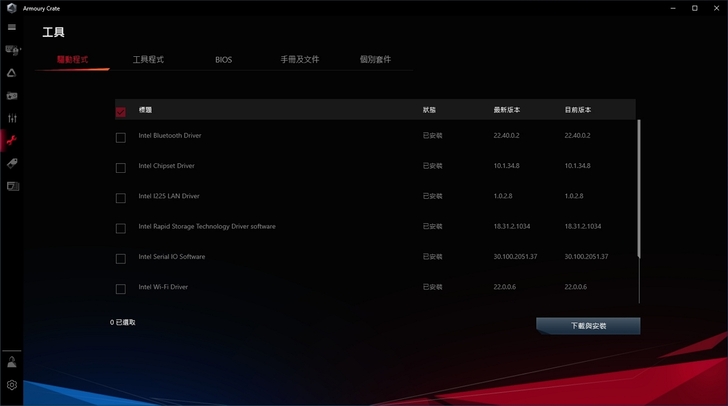This screenshot has height=406, width=728.
Task: Select Intel Rapid Storage Technology Driver software title
Action: tap(207, 226)
